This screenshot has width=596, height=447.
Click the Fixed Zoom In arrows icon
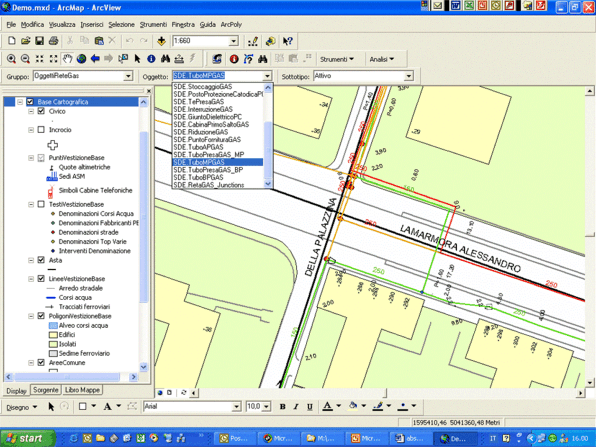click(x=39, y=59)
